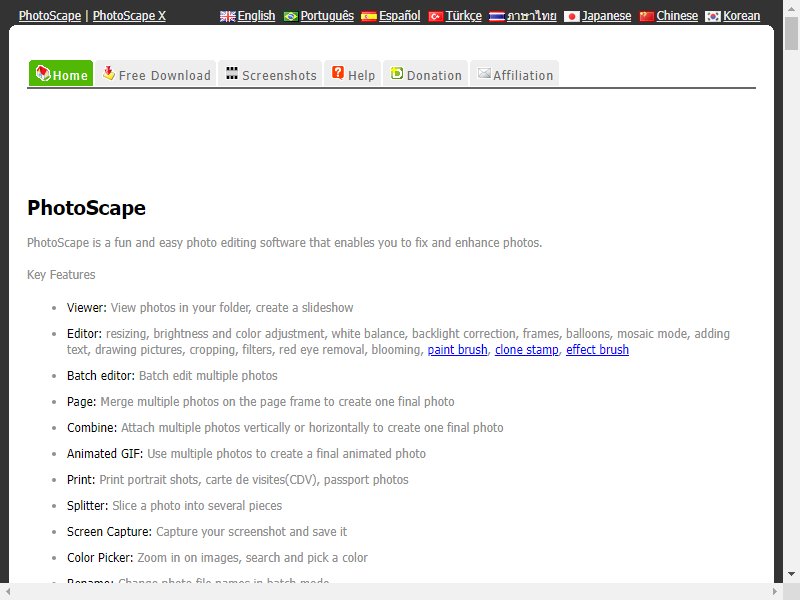Image resolution: width=800 pixels, height=600 pixels.
Task: Open the paint brush link
Action: coord(457,349)
